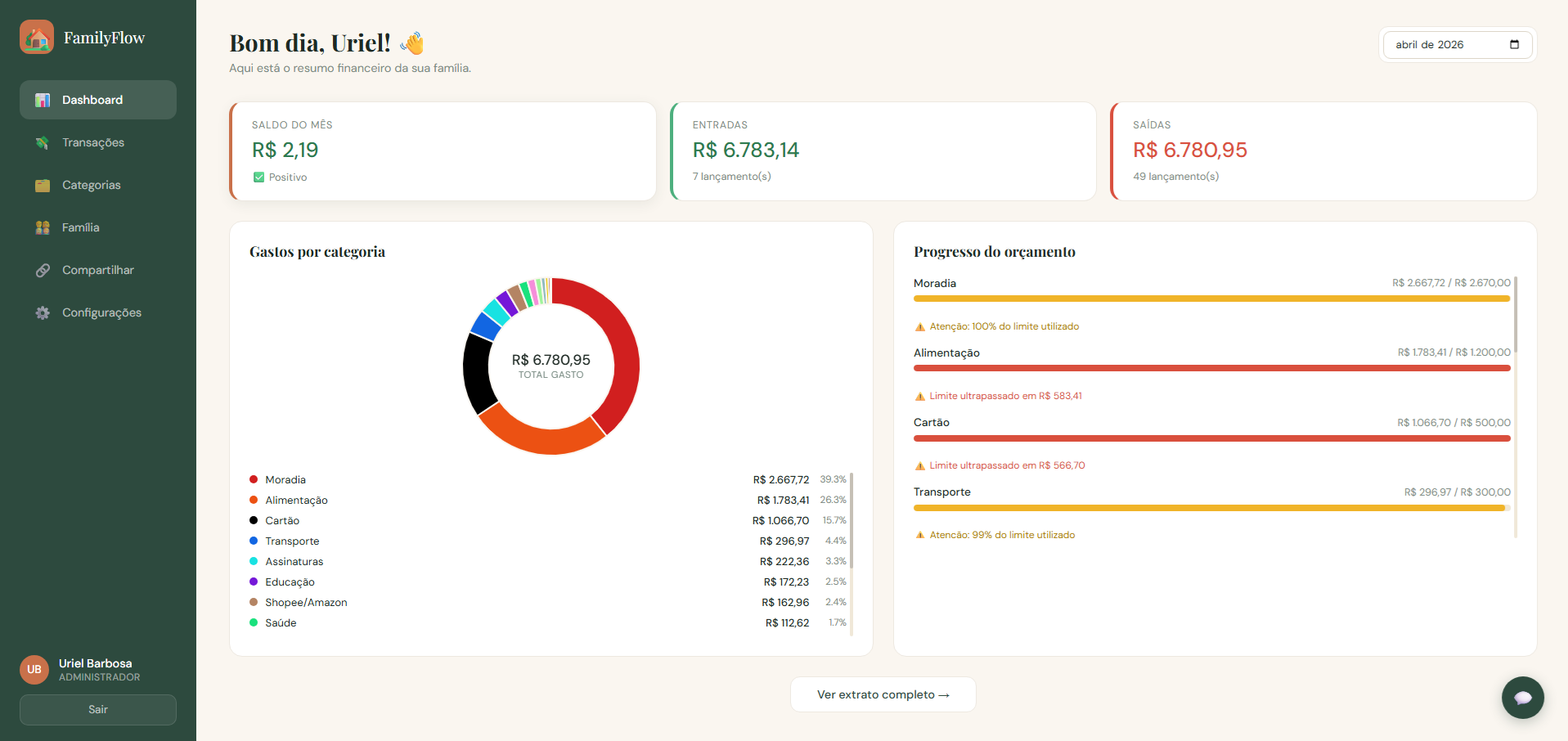Click the category list scrollbar

[851, 520]
